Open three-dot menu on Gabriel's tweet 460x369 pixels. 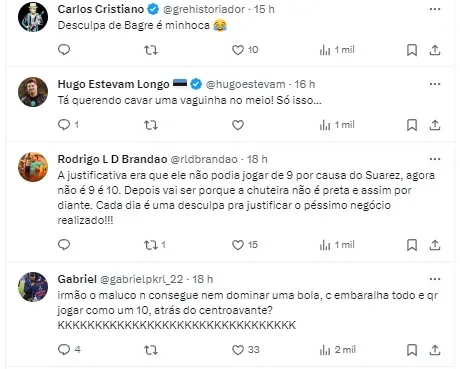click(x=435, y=279)
